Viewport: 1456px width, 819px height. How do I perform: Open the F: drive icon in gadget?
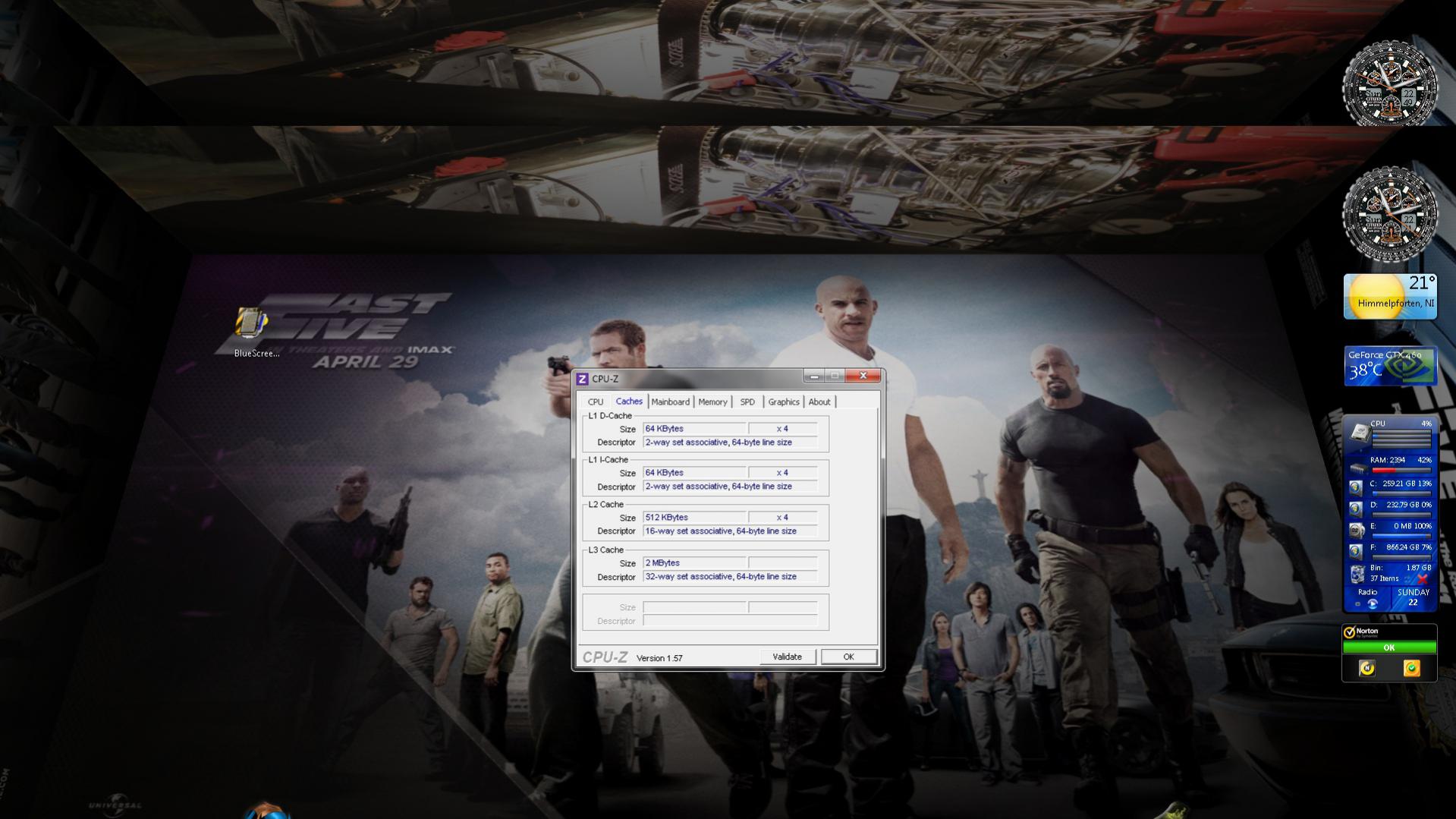1356,551
